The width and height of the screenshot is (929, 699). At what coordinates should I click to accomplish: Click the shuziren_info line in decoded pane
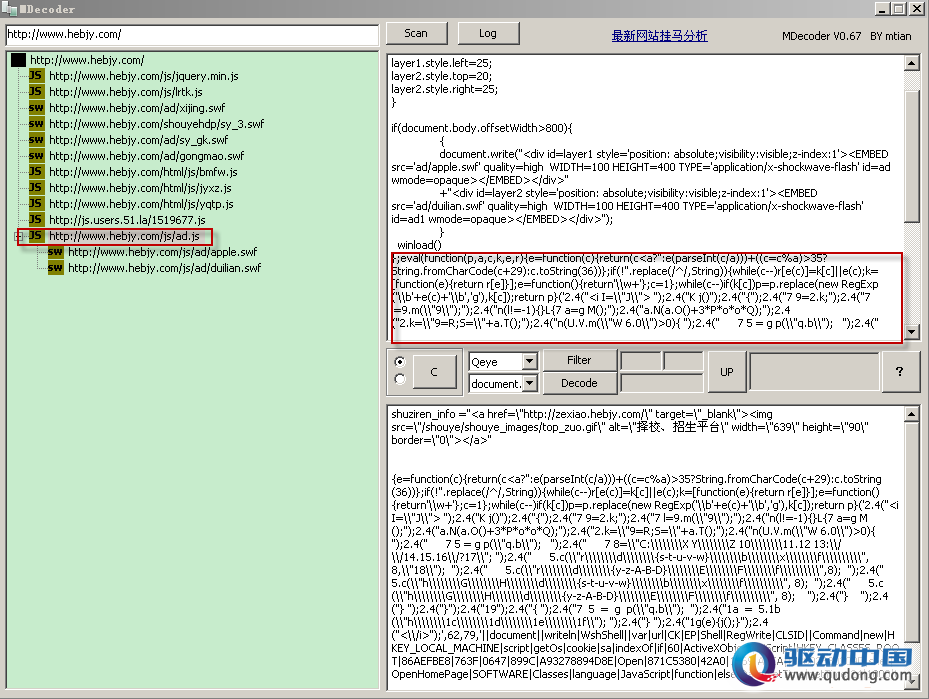coord(582,414)
